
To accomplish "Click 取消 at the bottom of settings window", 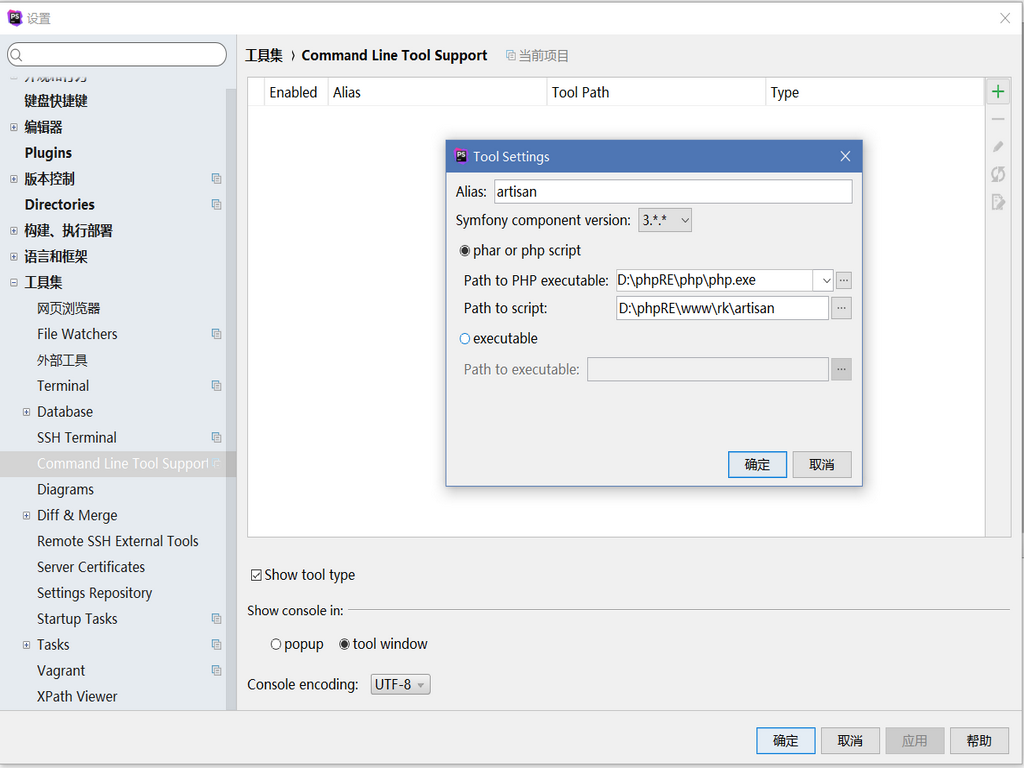I will pos(850,741).
